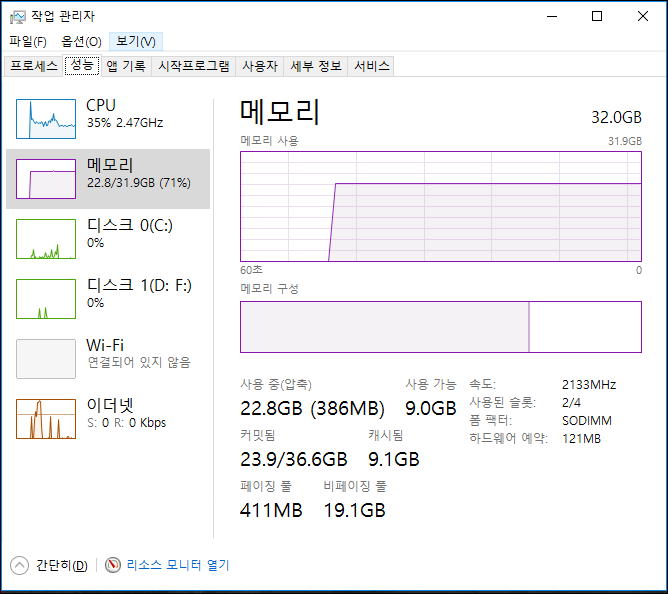
Task: Select the Wi-Fi graph icon
Action: (x=46, y=359)
